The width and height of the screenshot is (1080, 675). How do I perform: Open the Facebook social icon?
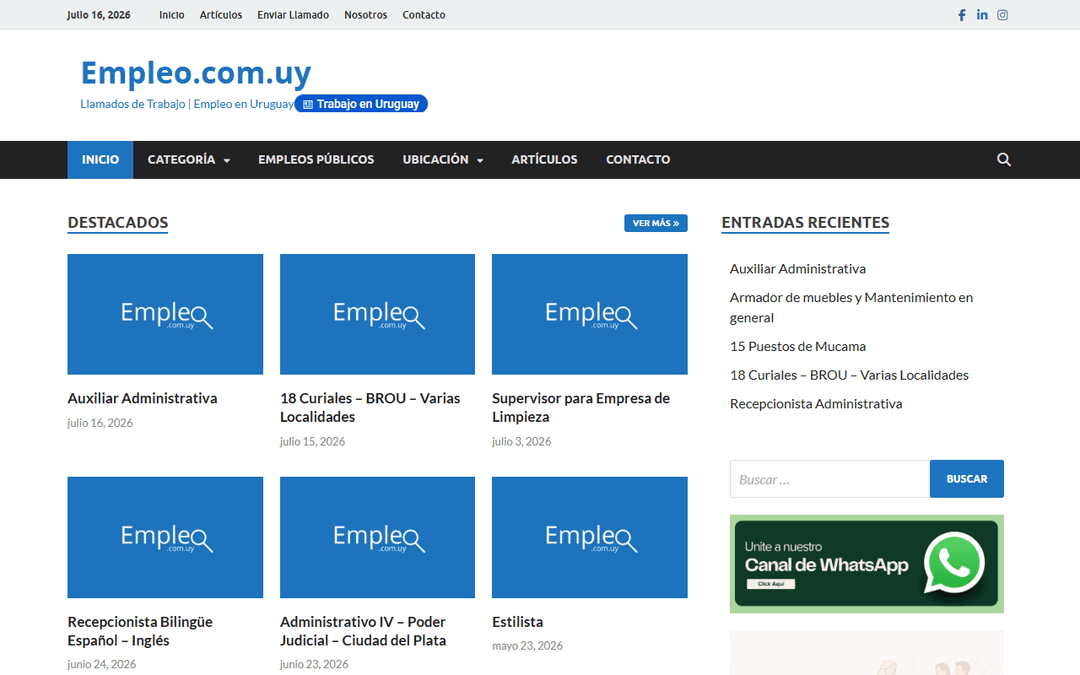[x=962, y=15]
